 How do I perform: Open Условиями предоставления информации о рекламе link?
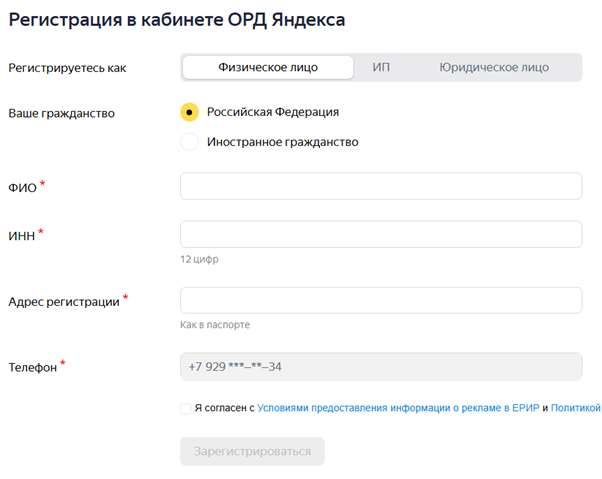(398, 408)
